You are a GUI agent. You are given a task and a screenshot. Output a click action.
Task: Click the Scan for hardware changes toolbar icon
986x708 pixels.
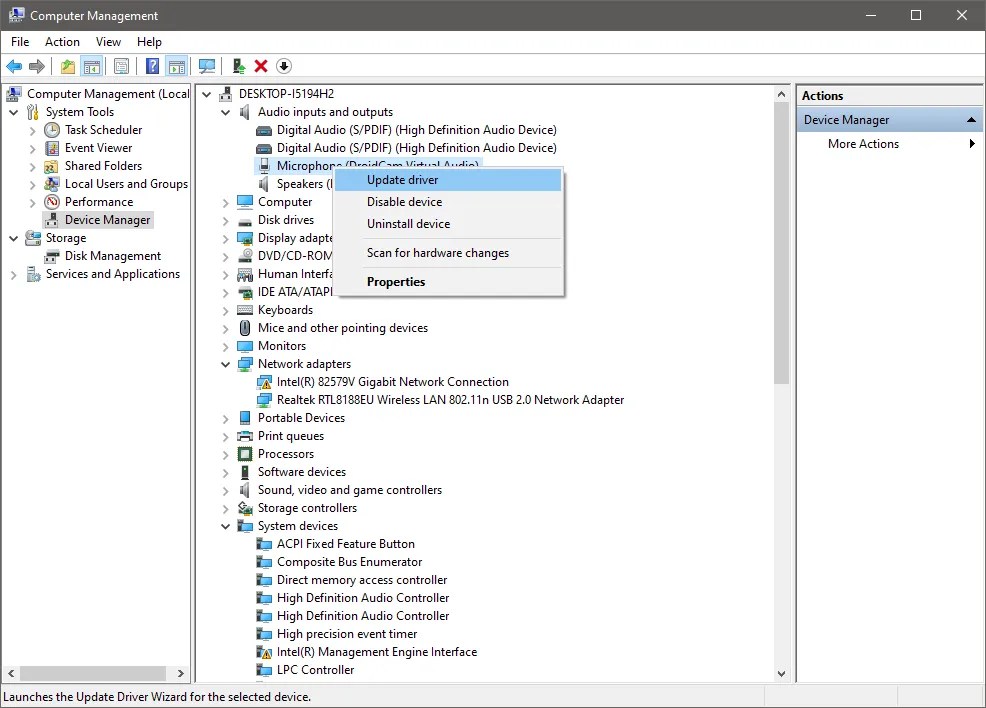[206, 66]
